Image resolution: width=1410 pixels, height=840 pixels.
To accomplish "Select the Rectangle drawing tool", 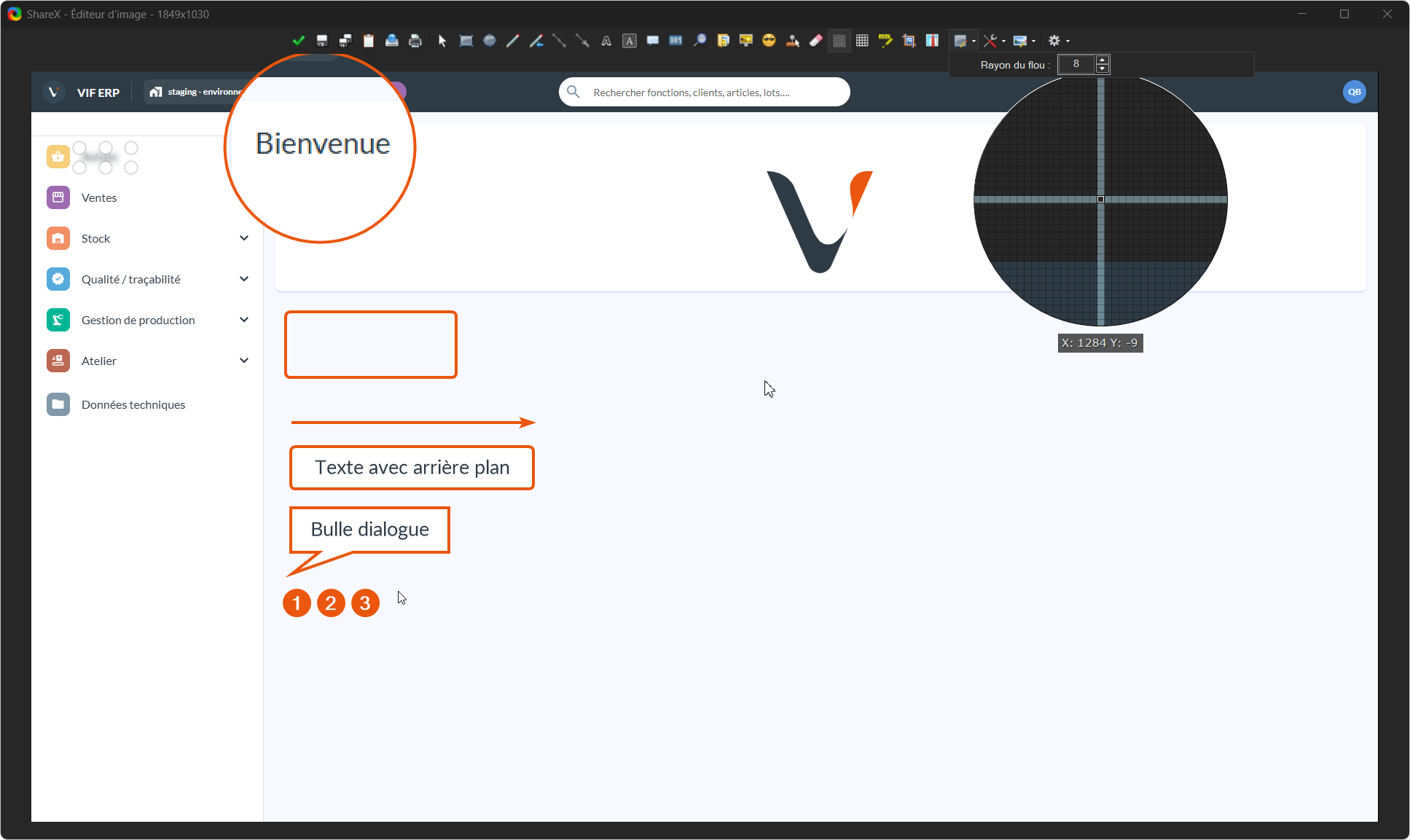I will click(x=466, y=41).
